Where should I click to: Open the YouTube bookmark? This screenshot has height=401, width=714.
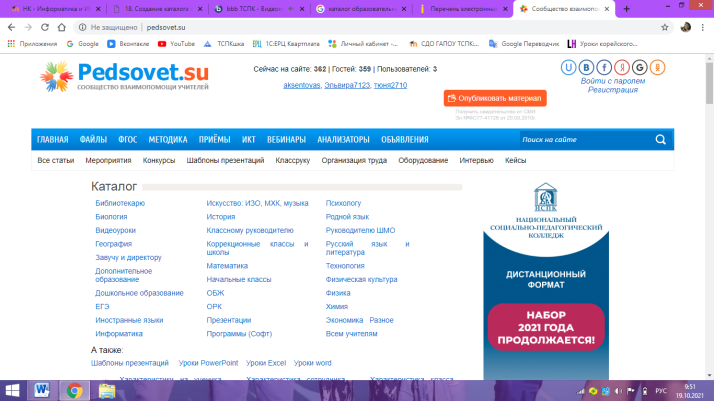pyautogui.click(x=176, y=44)
